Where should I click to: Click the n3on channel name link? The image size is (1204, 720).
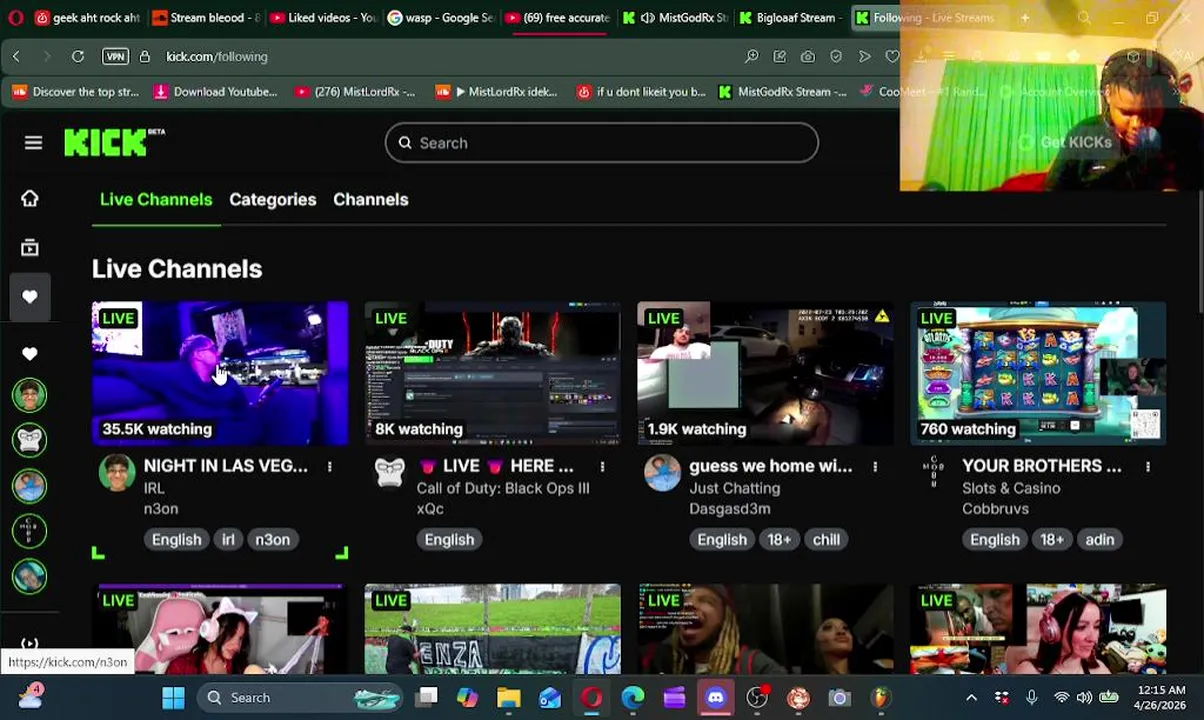point(161,508)
